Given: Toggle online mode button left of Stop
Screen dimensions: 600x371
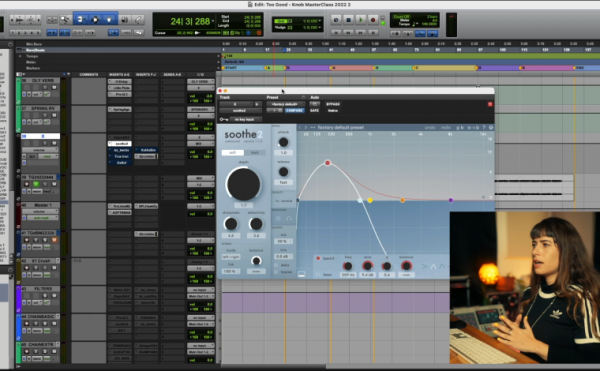Looking at the screenshot, I should click(x=336, y=20).
